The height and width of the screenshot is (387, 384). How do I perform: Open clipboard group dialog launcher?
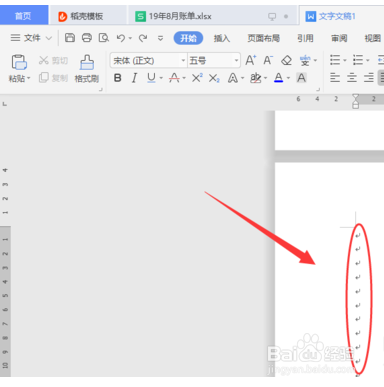click(x=101, y=89)
